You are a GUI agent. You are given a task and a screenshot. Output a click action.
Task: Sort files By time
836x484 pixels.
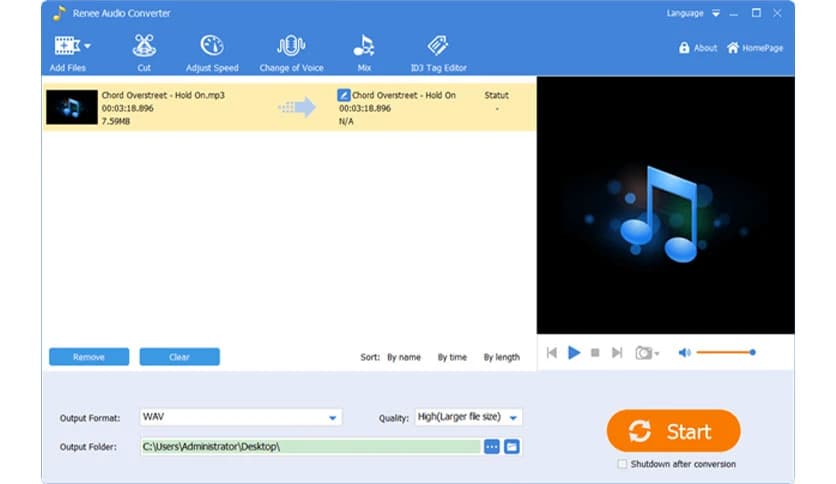(x=452, y=357)
